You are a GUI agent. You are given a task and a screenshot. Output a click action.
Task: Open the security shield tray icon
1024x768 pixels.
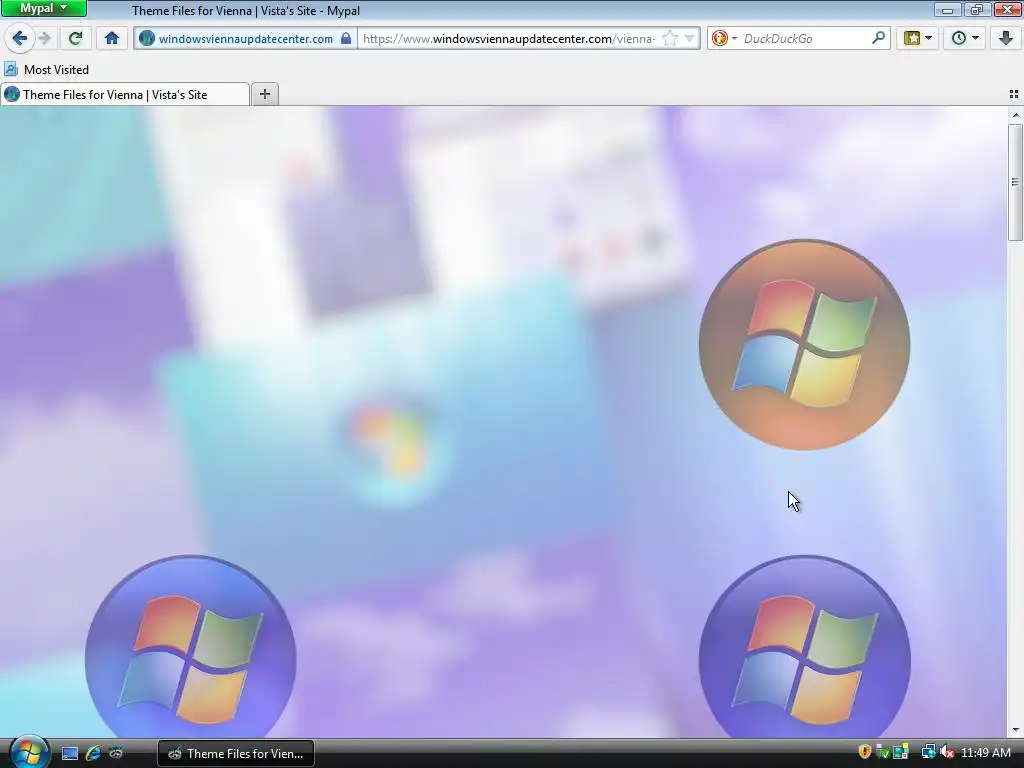(x=865, y=752)
